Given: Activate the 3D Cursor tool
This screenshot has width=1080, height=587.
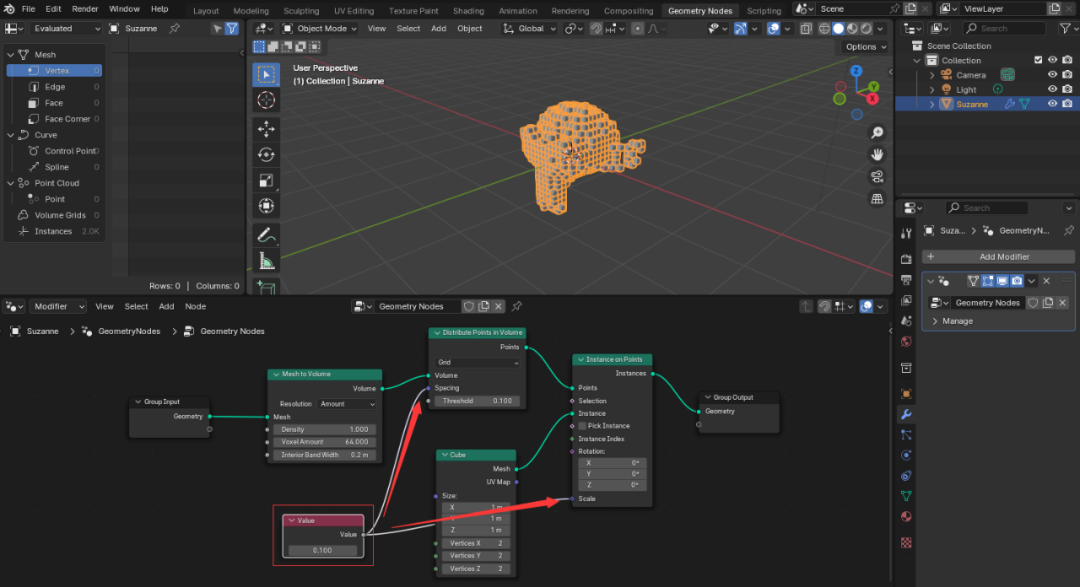Looking at the screenshot, I should click(x=266, y=100).
